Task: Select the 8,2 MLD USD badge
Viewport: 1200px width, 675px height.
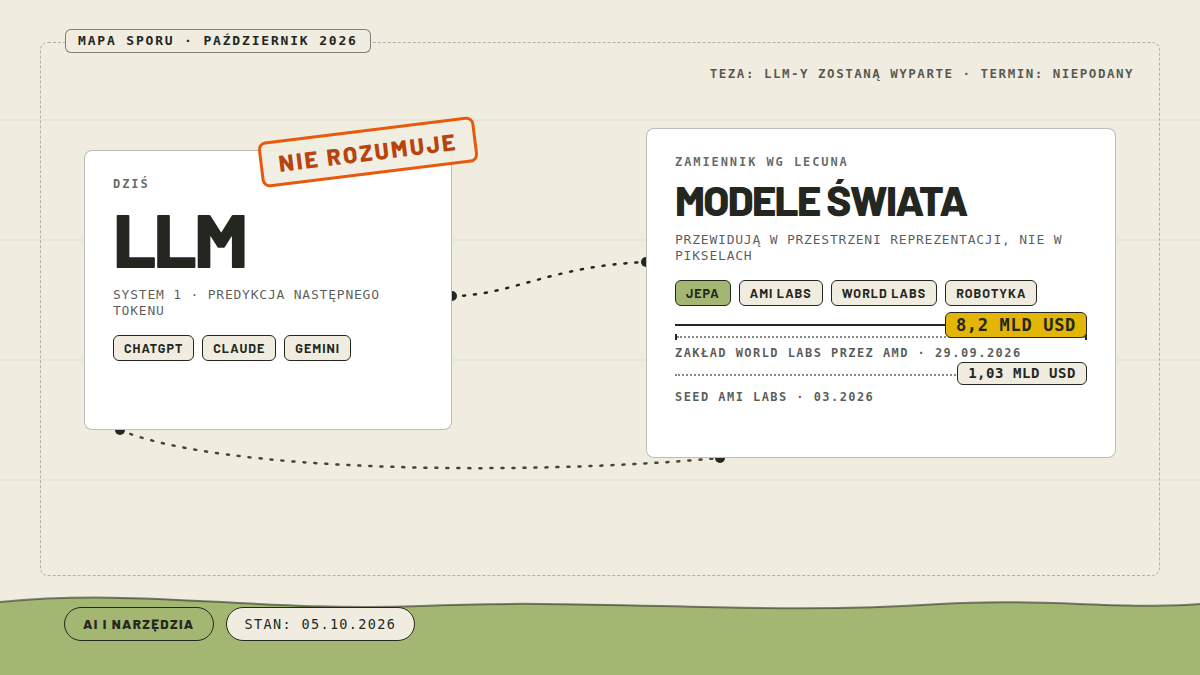Action: [1016, 325]
